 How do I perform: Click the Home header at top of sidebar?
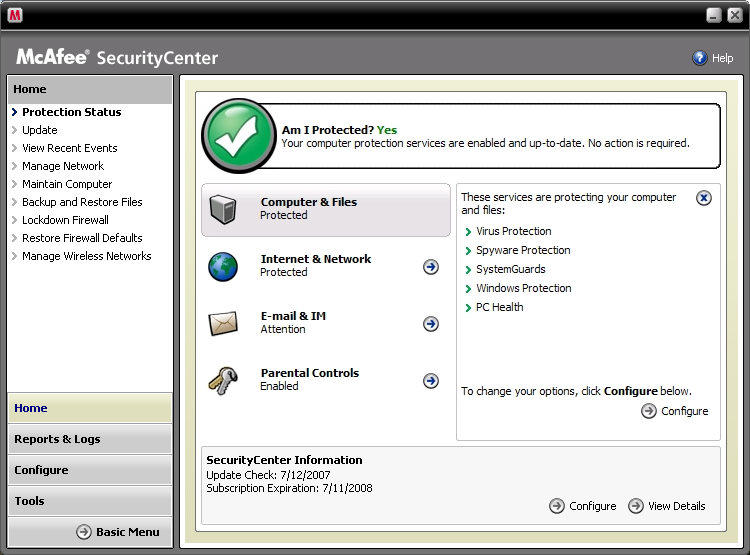(90, 89)
